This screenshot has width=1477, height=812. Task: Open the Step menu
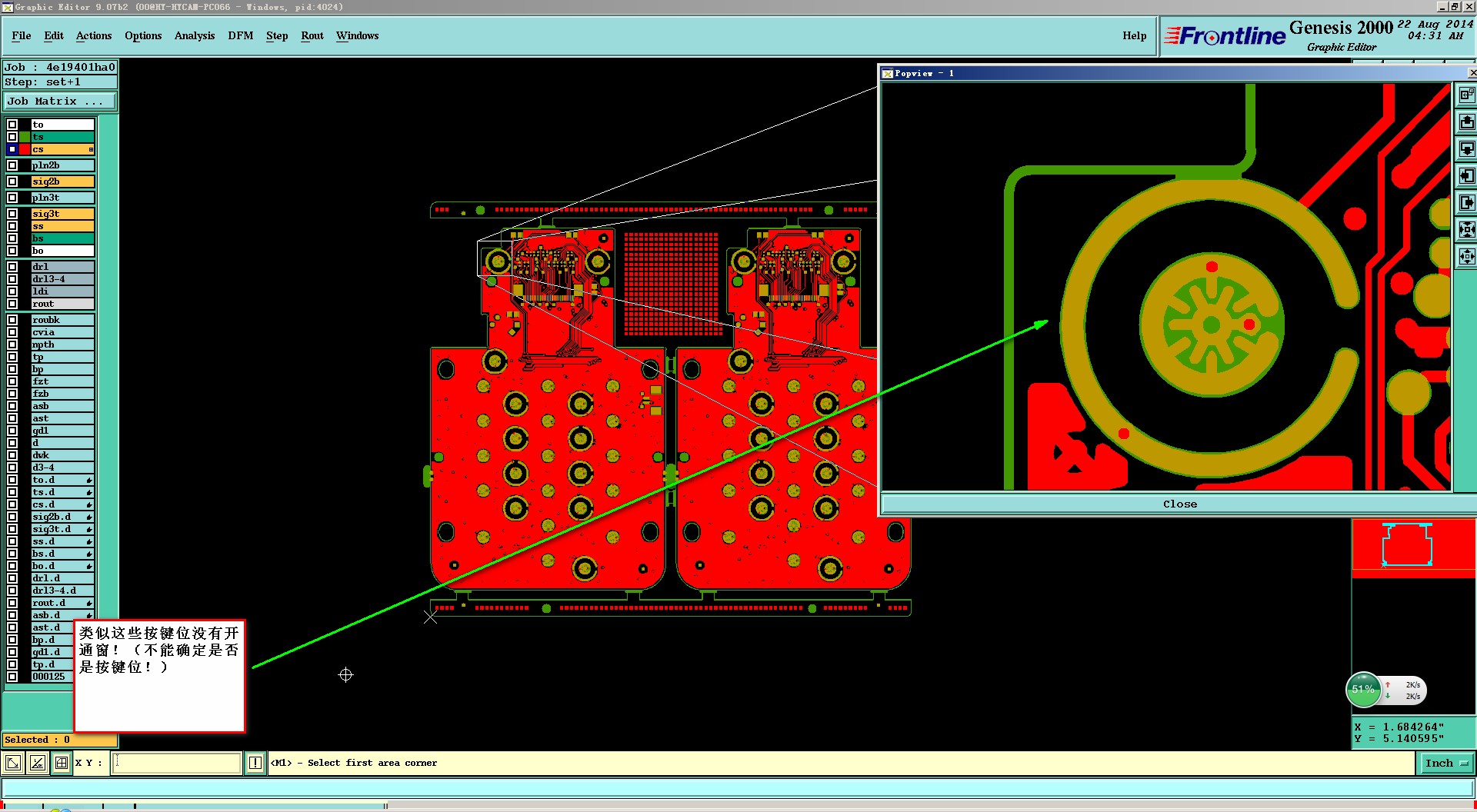click(277, 35)
